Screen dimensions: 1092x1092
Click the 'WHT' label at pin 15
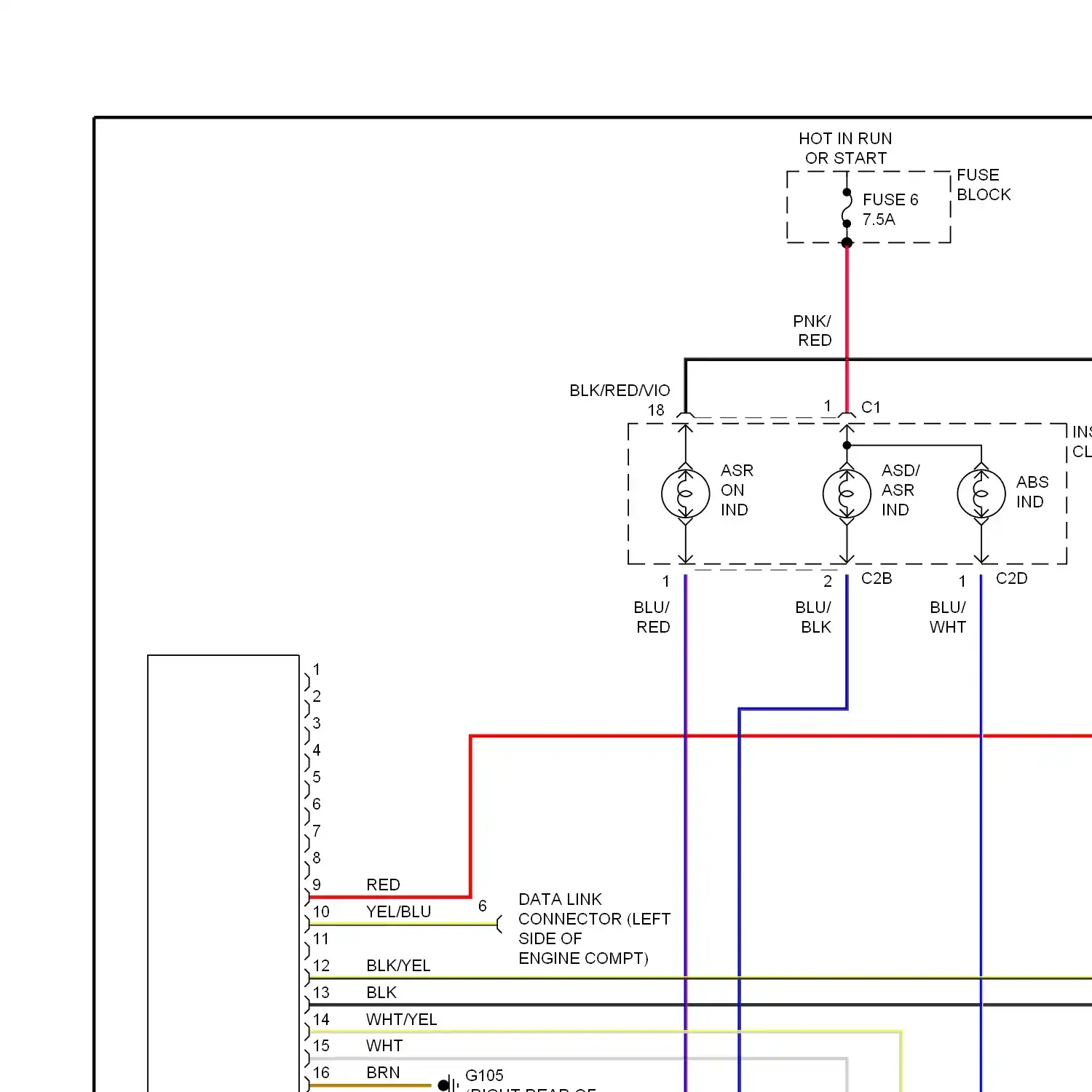point(384,1045)
